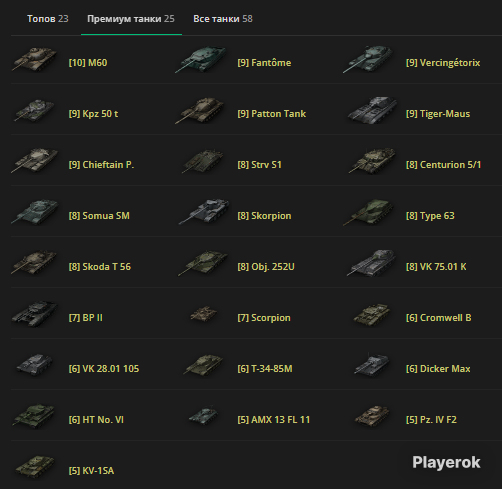This screenshot has height=489, width=502.
Task: Click the Fantôme tank icon
Action: tap(201, 60)
